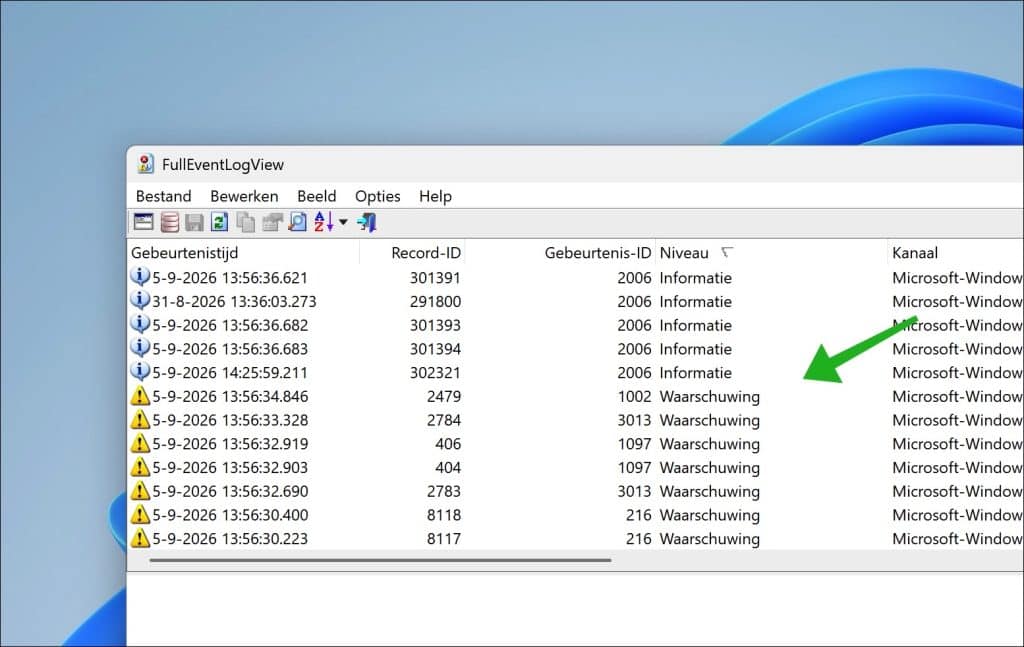This screenshot has width=1024, height=647.
Task: Open the Help menu
Action: click(x=435, y=196)
